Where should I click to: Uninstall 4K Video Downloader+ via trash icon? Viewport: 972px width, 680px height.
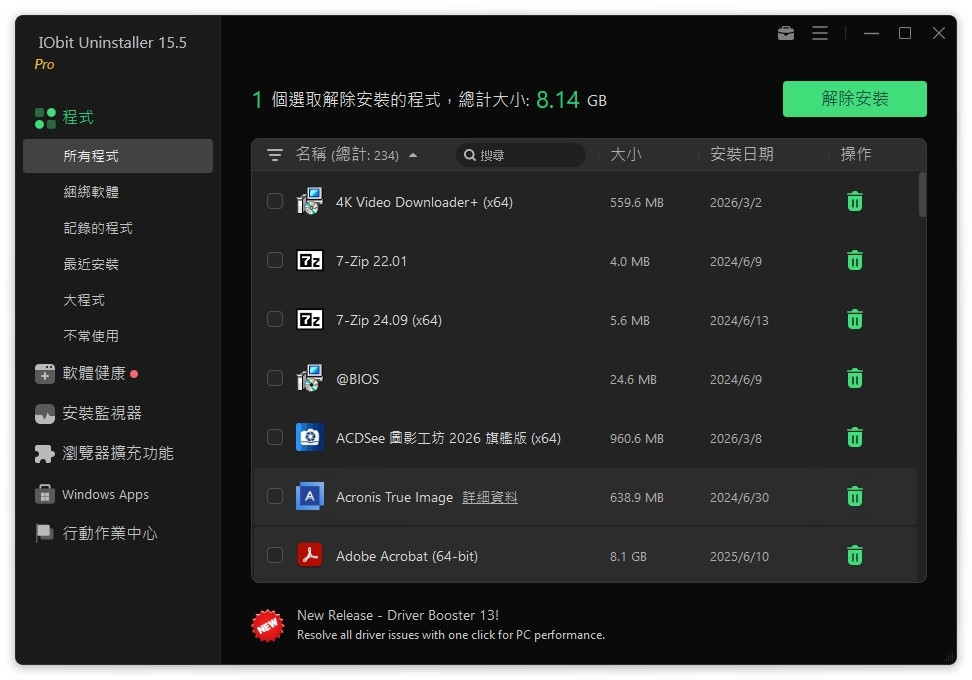click(x=854, y=201)
